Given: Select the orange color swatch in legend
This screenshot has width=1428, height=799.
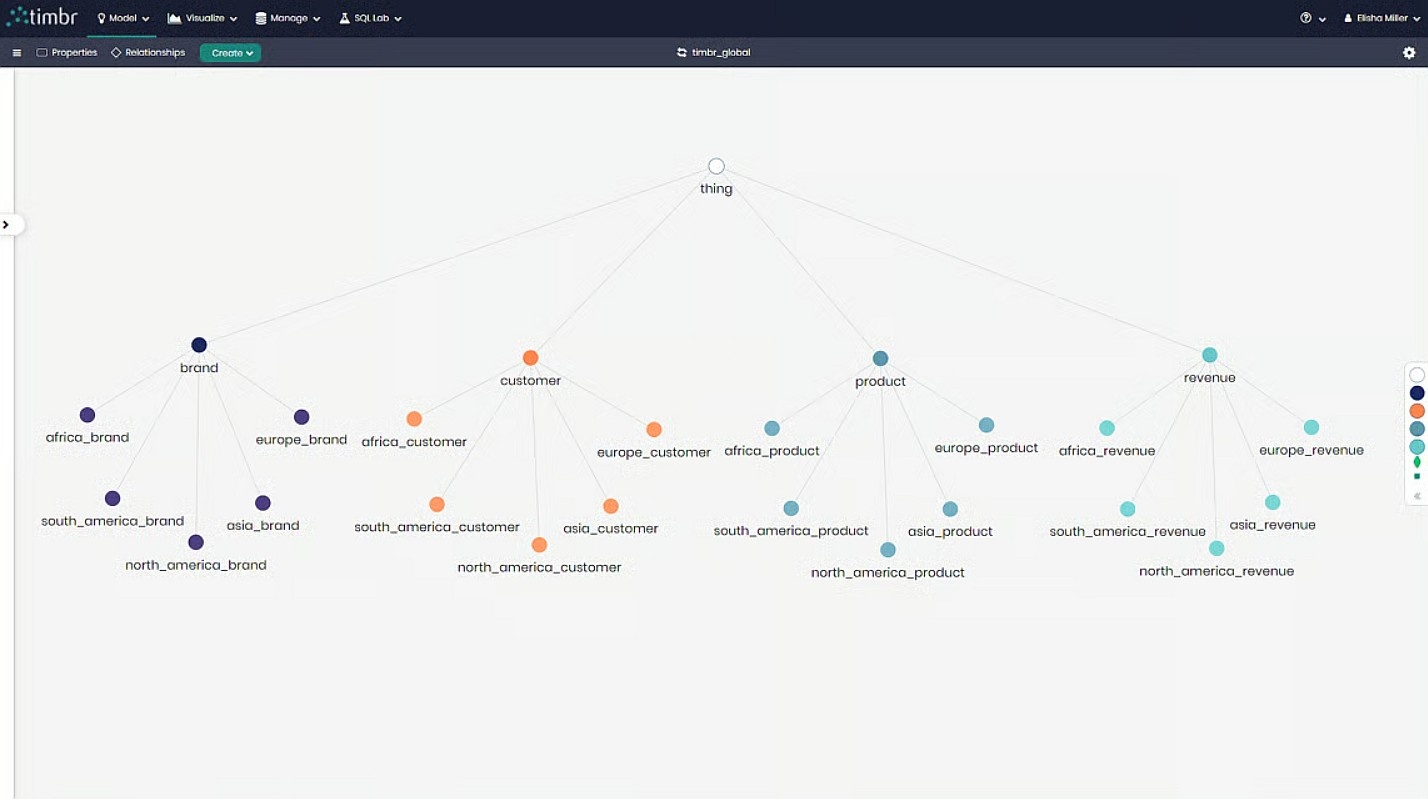Looking at the screenshot, I should pyautogui.click(x=1417, y=411).
